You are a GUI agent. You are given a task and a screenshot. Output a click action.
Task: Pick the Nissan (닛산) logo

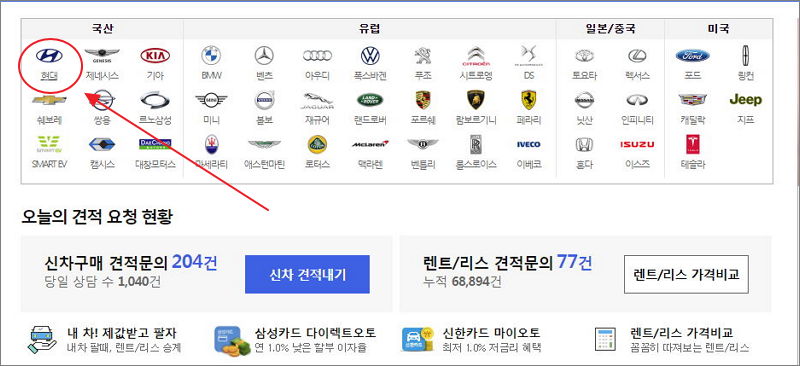pyautogui.click(x=584, y=100)
